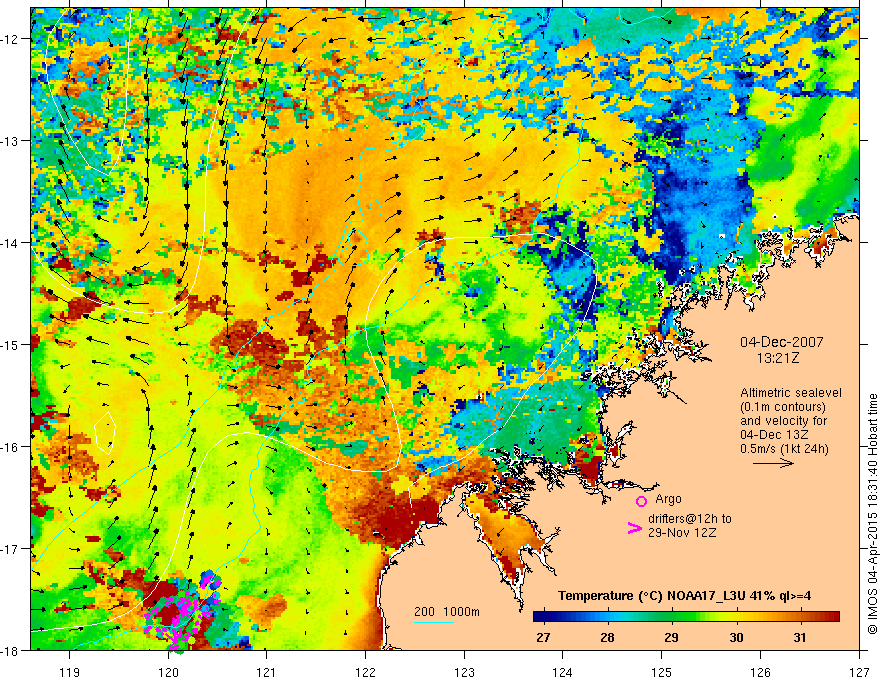
Task: Click the magenta drifters arrowhead legend symbol
Action: click(634, 527)
